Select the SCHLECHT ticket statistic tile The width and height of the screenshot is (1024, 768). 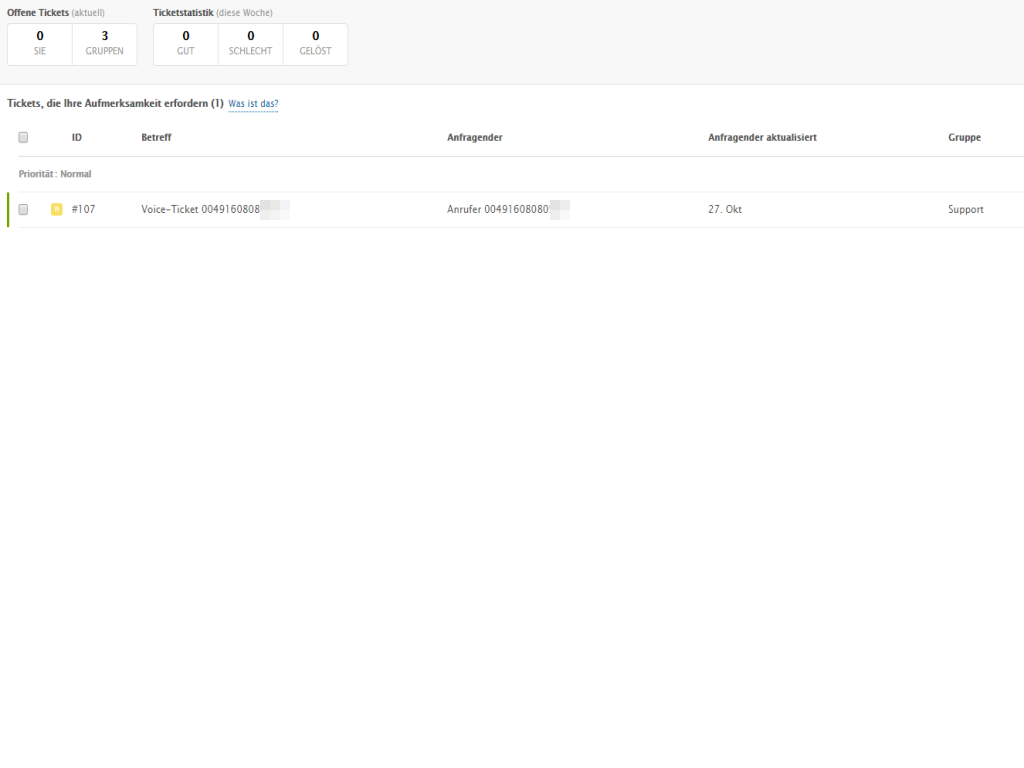tap(250, 43)
